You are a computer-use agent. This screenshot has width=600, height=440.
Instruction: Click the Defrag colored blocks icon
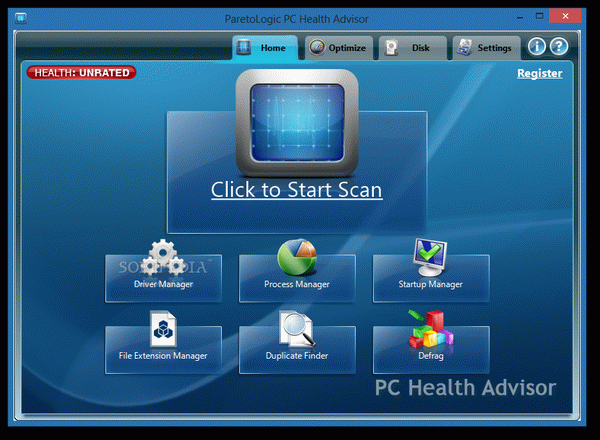coord(431,329)
